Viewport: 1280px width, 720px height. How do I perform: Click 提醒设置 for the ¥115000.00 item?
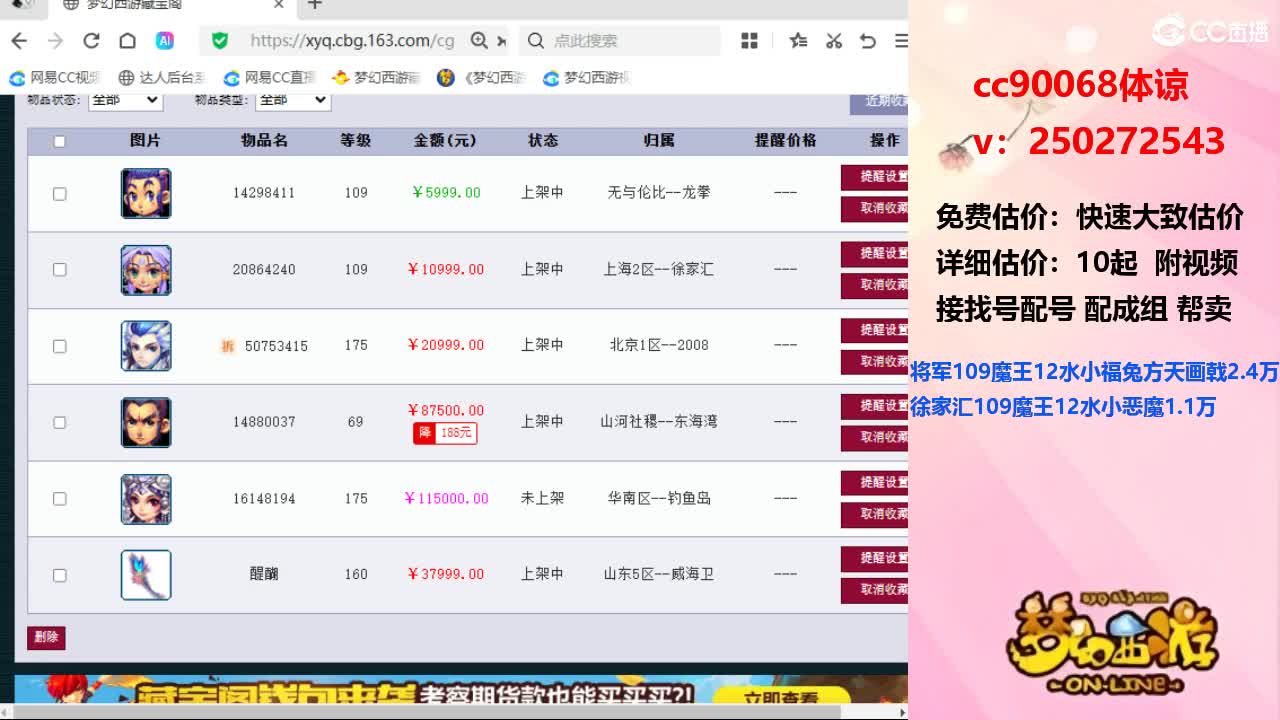[x=875, y=483]
